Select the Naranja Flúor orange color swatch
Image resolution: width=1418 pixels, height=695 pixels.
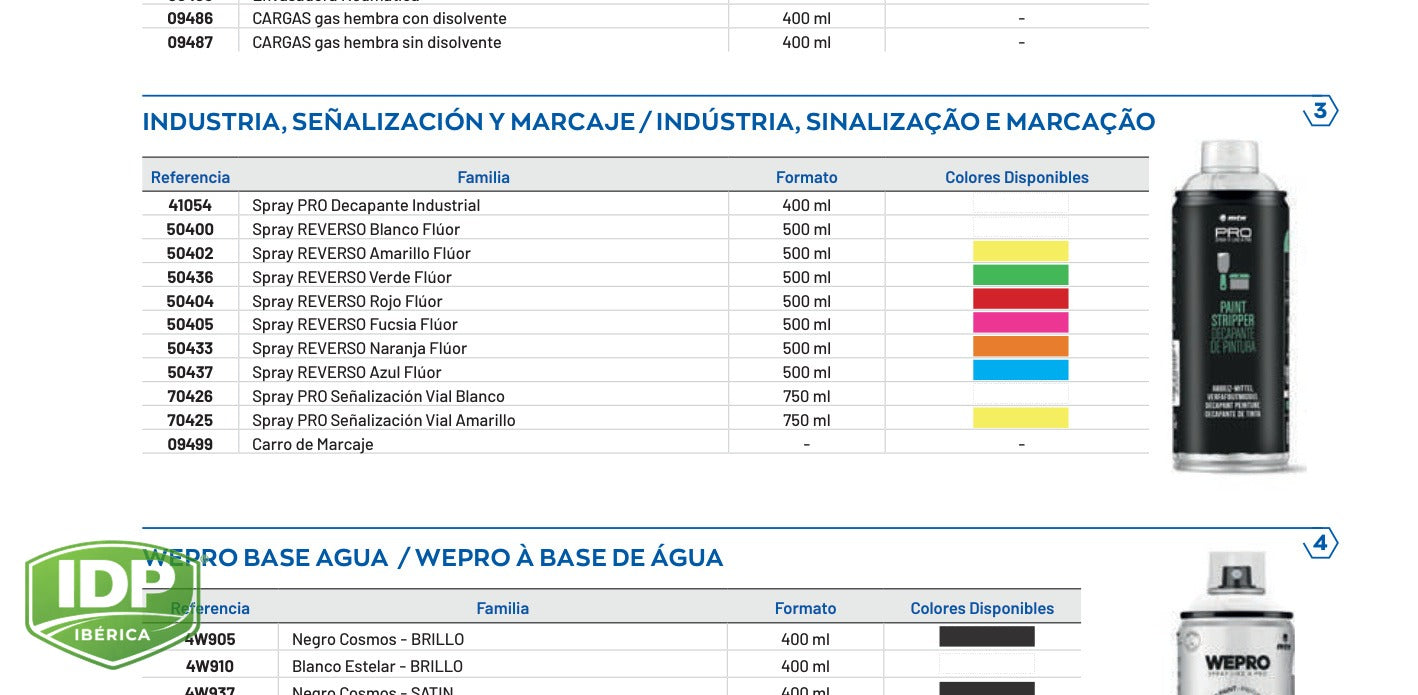(1020, 347)
